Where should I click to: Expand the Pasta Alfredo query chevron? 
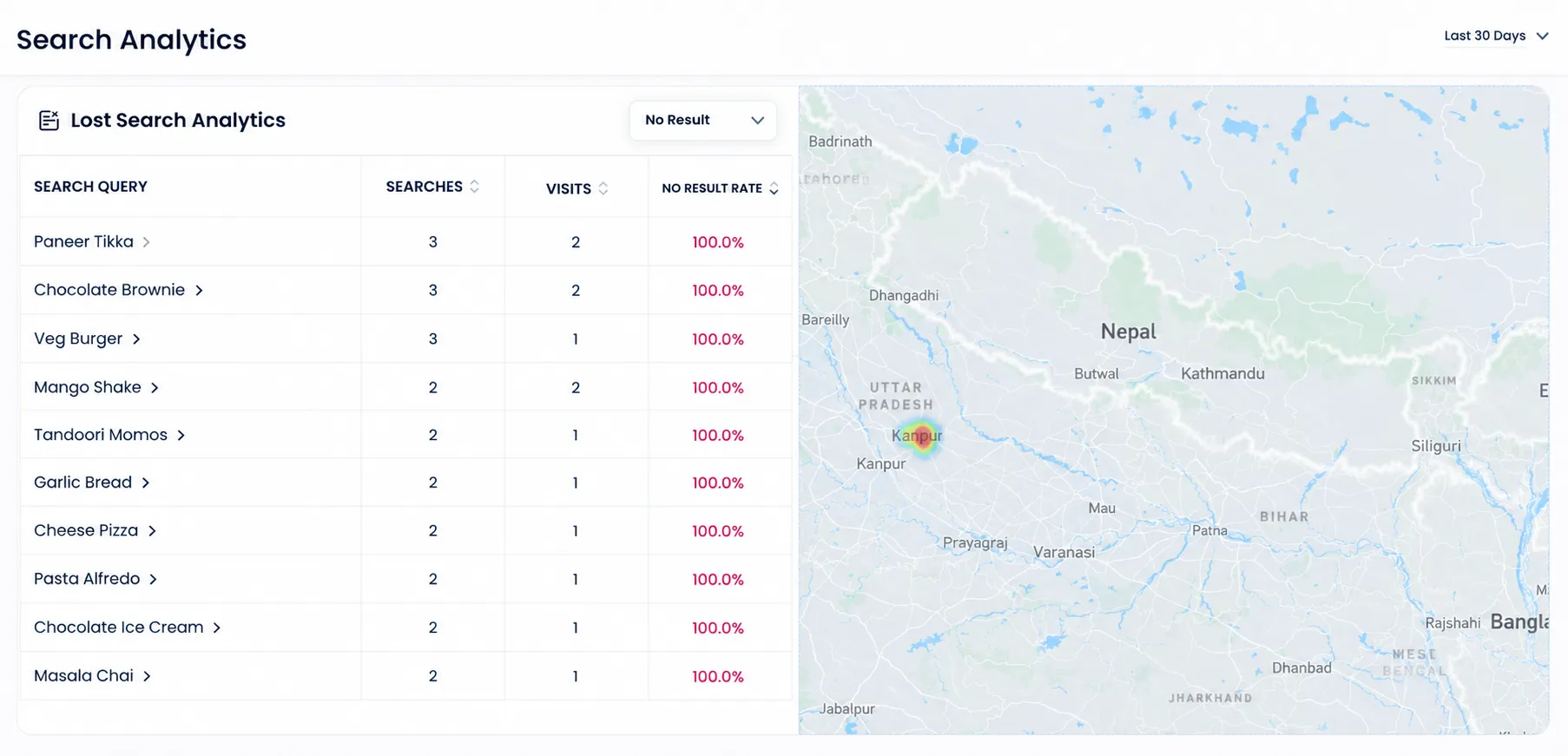click(x=153, y=579)
